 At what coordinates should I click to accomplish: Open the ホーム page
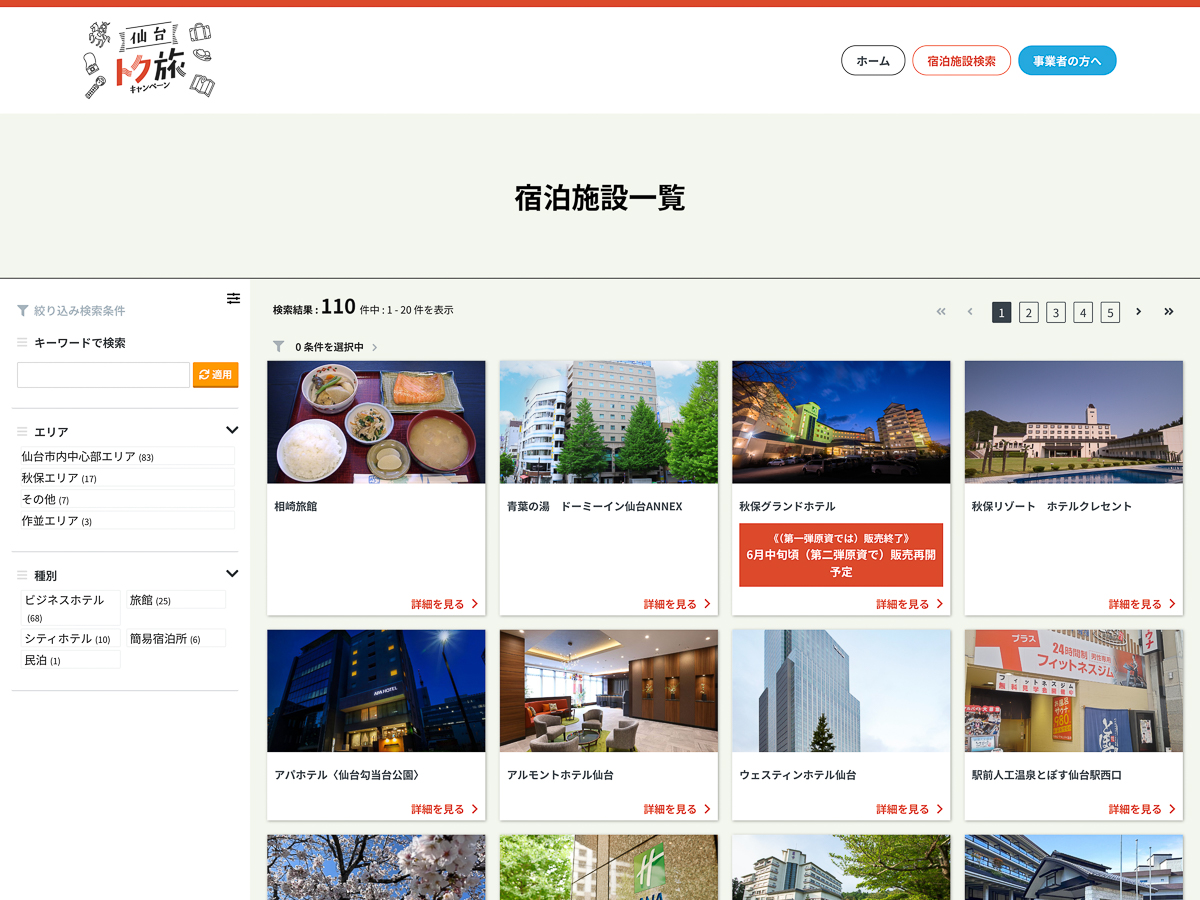point(873,61)
